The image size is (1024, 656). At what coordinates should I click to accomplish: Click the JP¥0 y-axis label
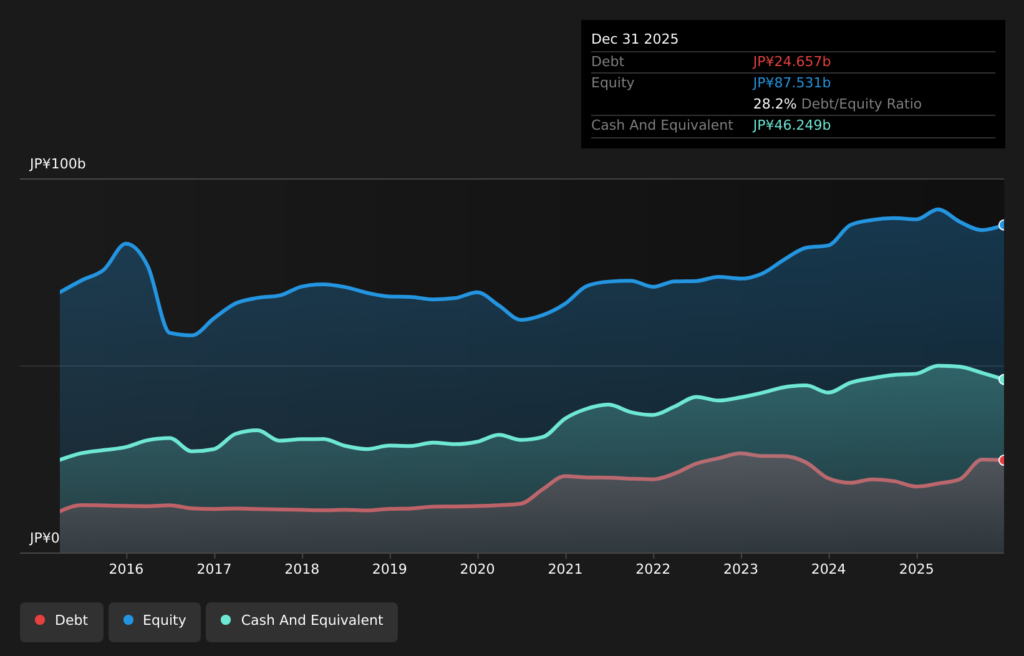point(44,538)
